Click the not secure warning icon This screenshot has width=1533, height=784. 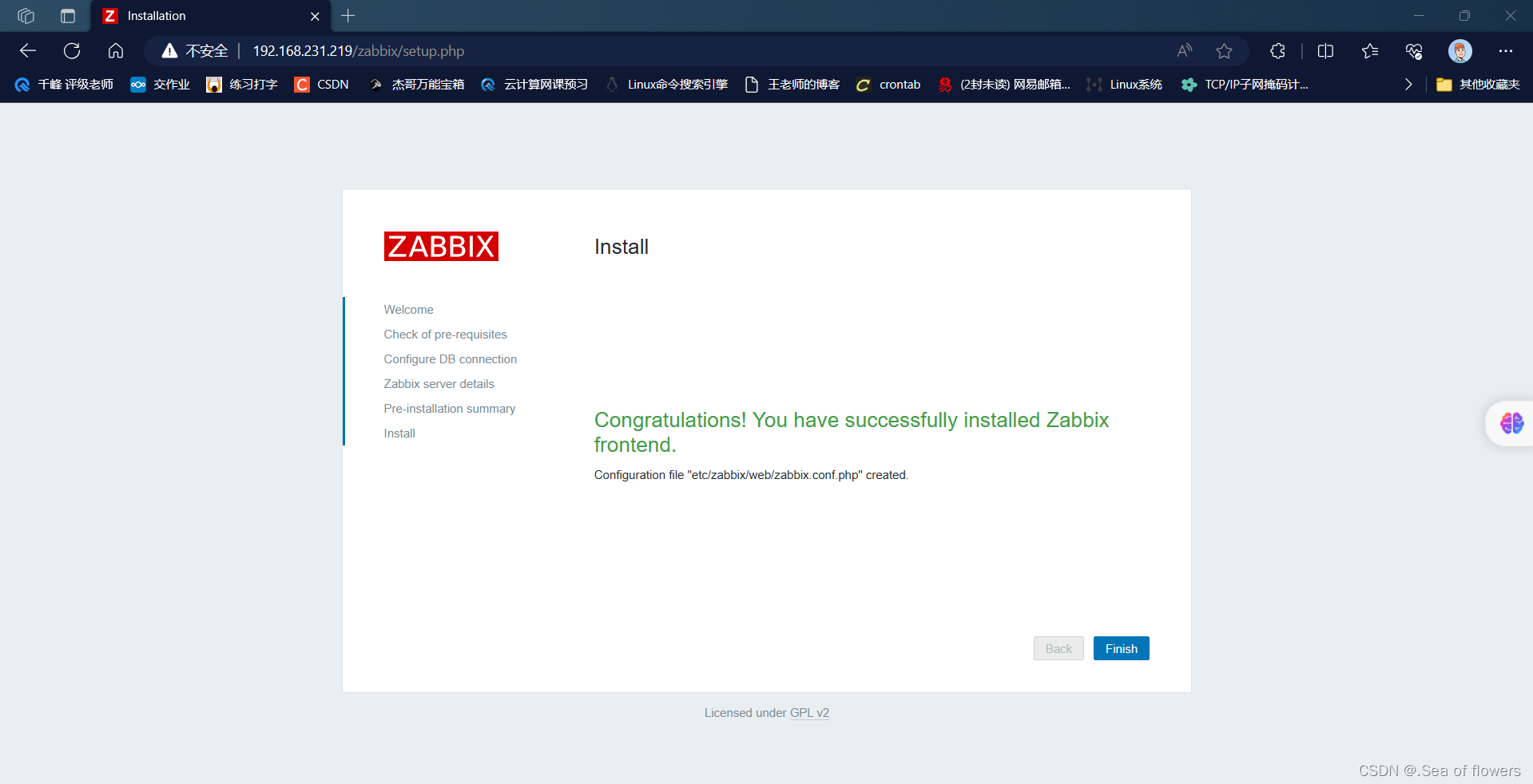(x=169, y=51)
